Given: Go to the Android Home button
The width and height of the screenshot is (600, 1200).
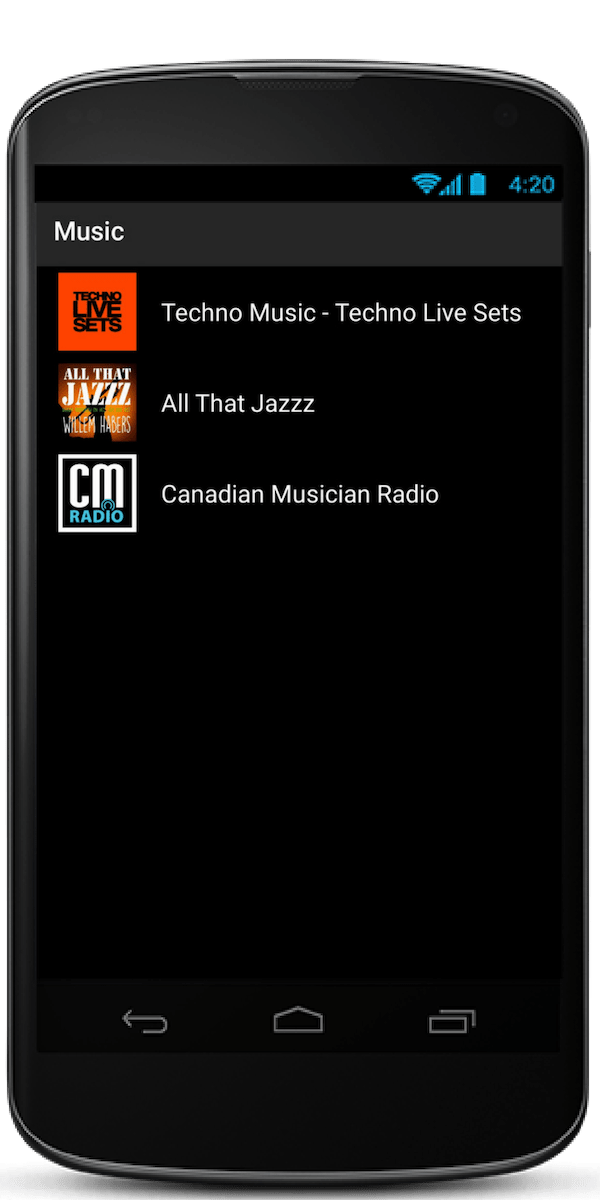Looking at the screenshot, I should 299,1020.
